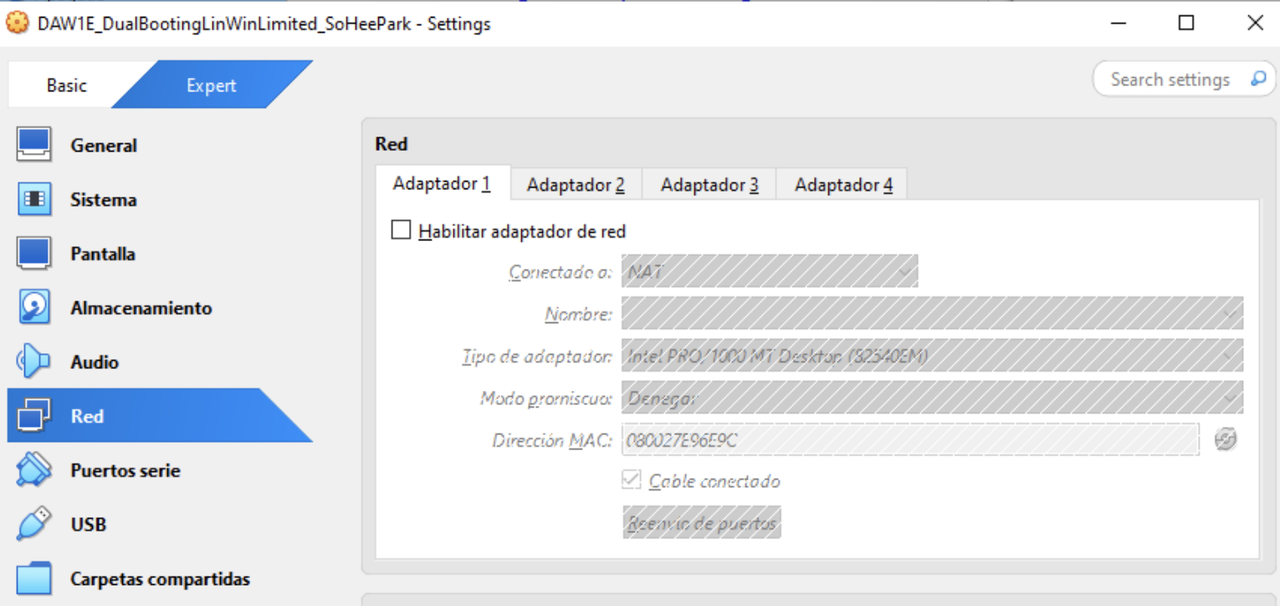Screen dimensions: 1280x606
Task: Open the Modo promiscuo dropdown
Action: (x=932, y=397)
